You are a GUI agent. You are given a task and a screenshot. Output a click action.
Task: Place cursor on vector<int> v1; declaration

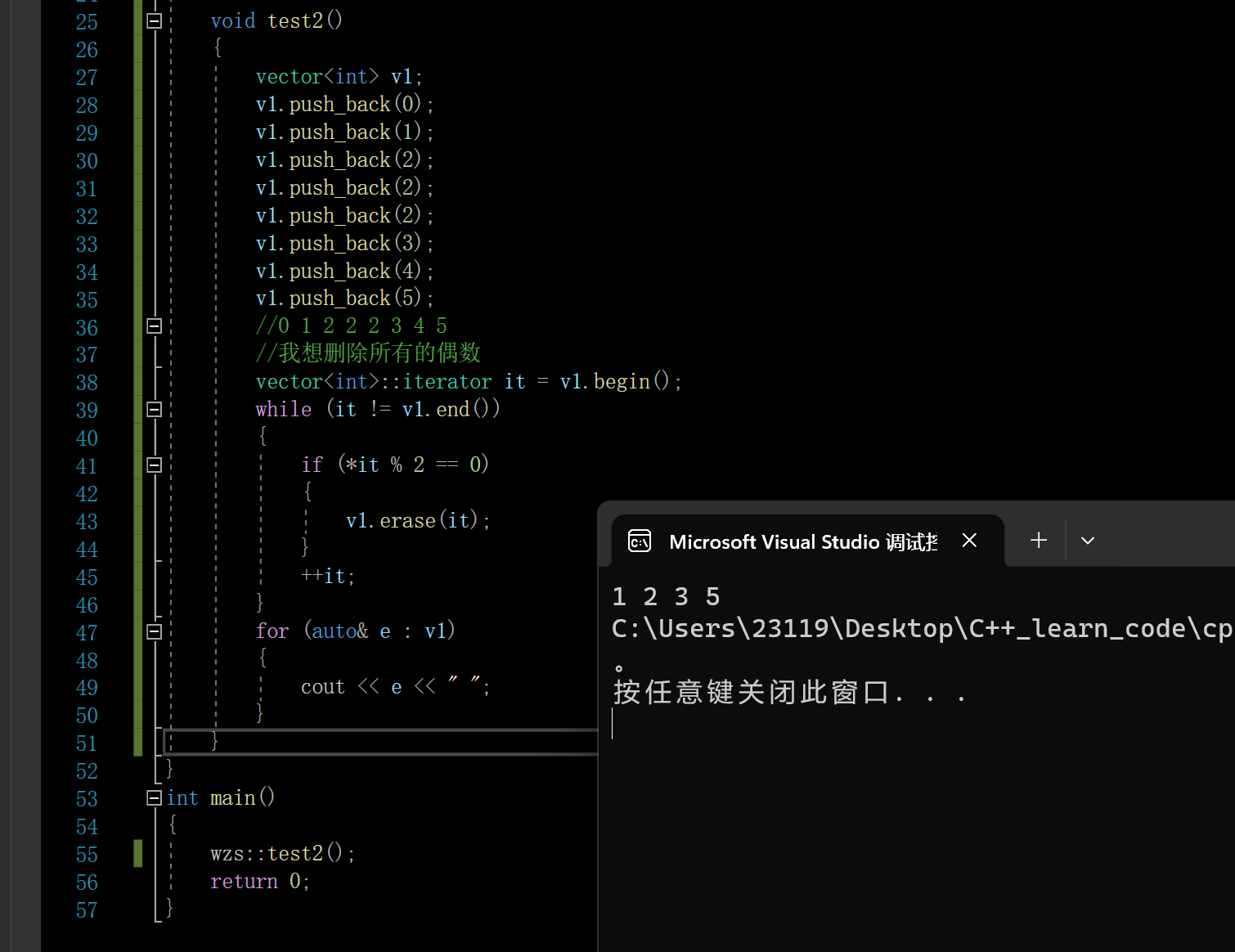[339, 77]
